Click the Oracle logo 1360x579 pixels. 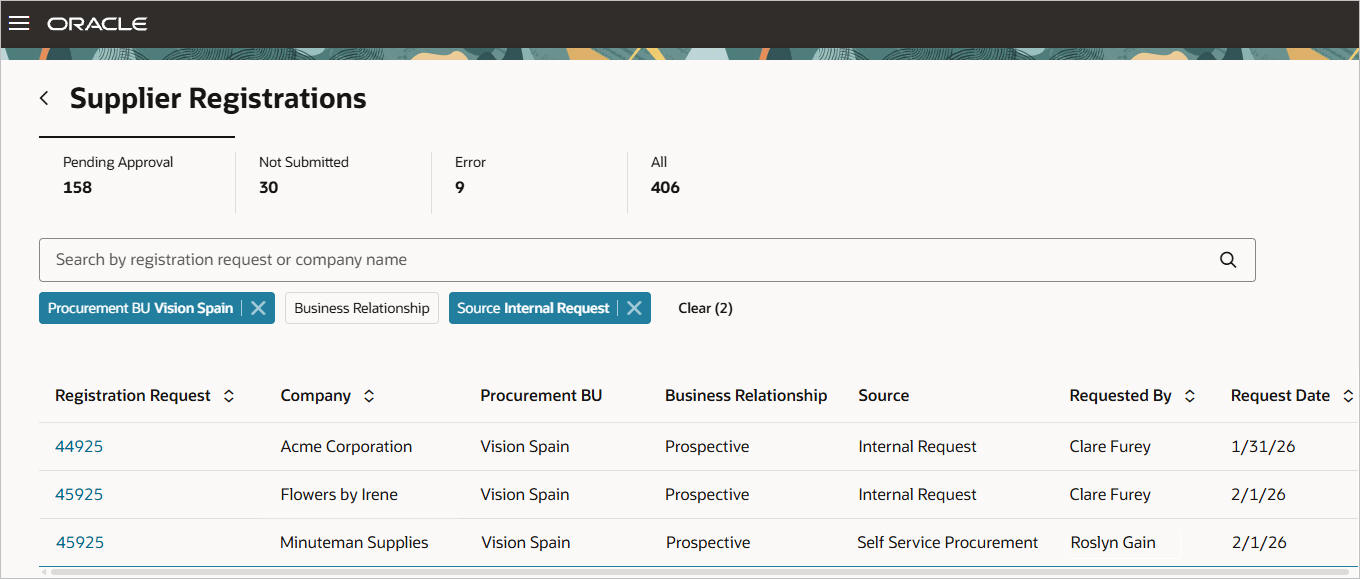click(97, 23)
